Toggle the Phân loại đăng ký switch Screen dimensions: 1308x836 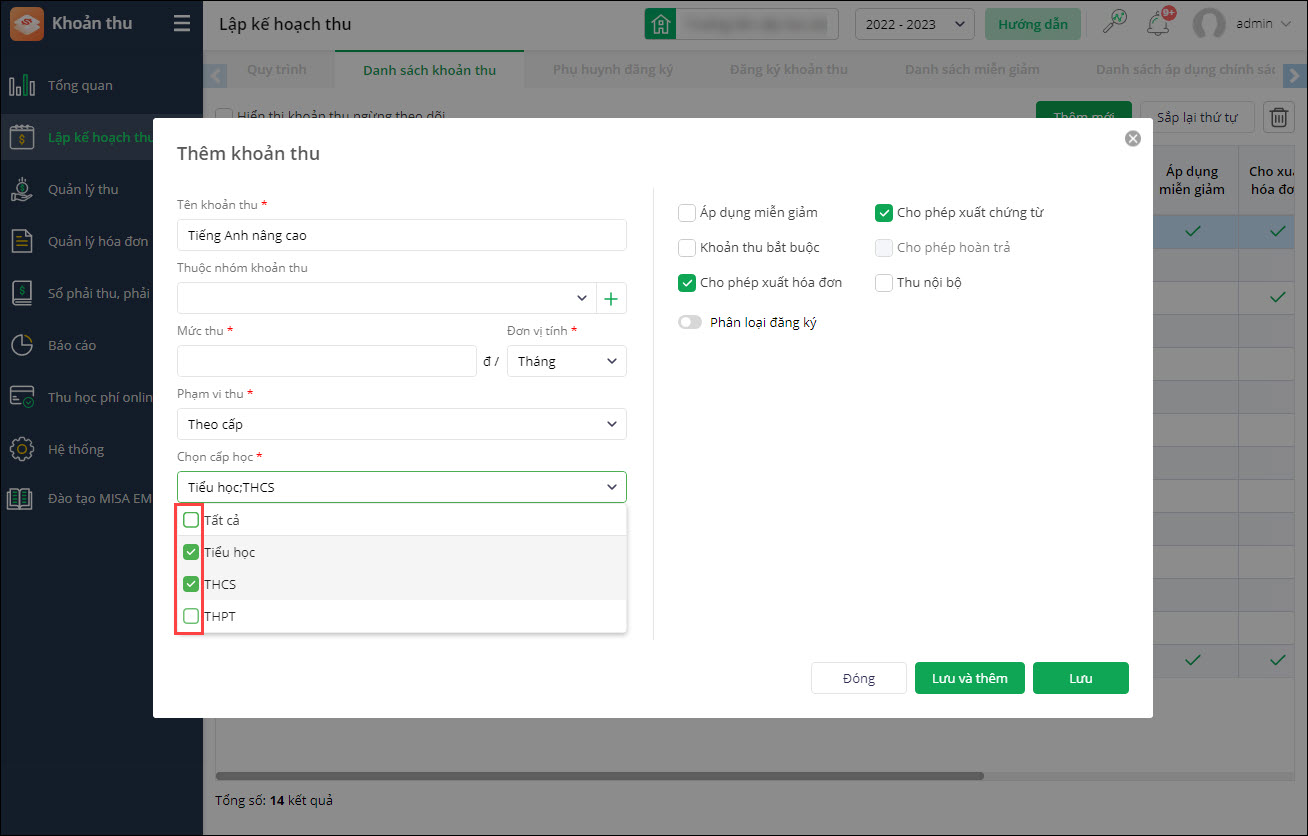tap(690, 322)
